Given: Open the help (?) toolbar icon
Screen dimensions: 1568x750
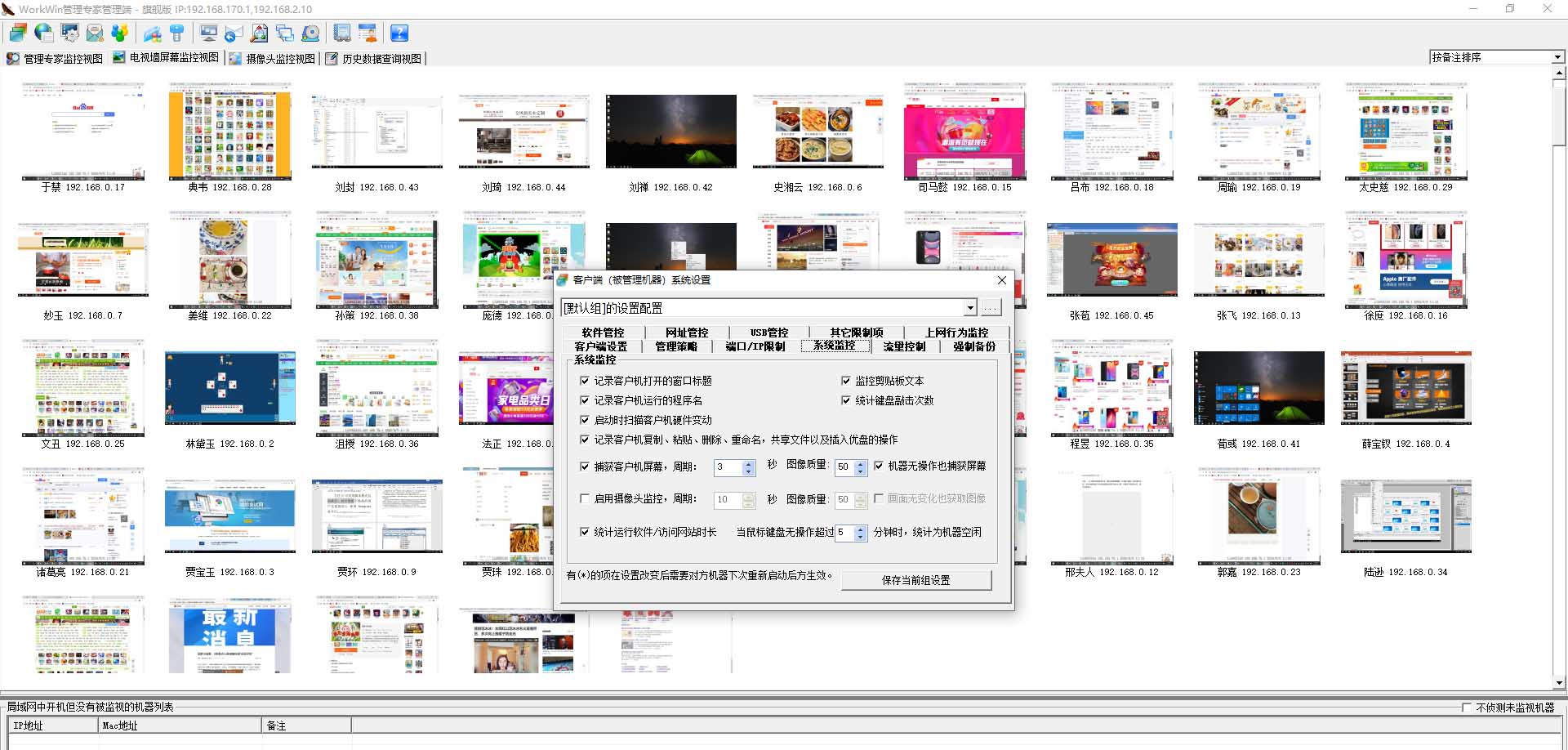Looking at the screenshot, I should pos(399,33).
